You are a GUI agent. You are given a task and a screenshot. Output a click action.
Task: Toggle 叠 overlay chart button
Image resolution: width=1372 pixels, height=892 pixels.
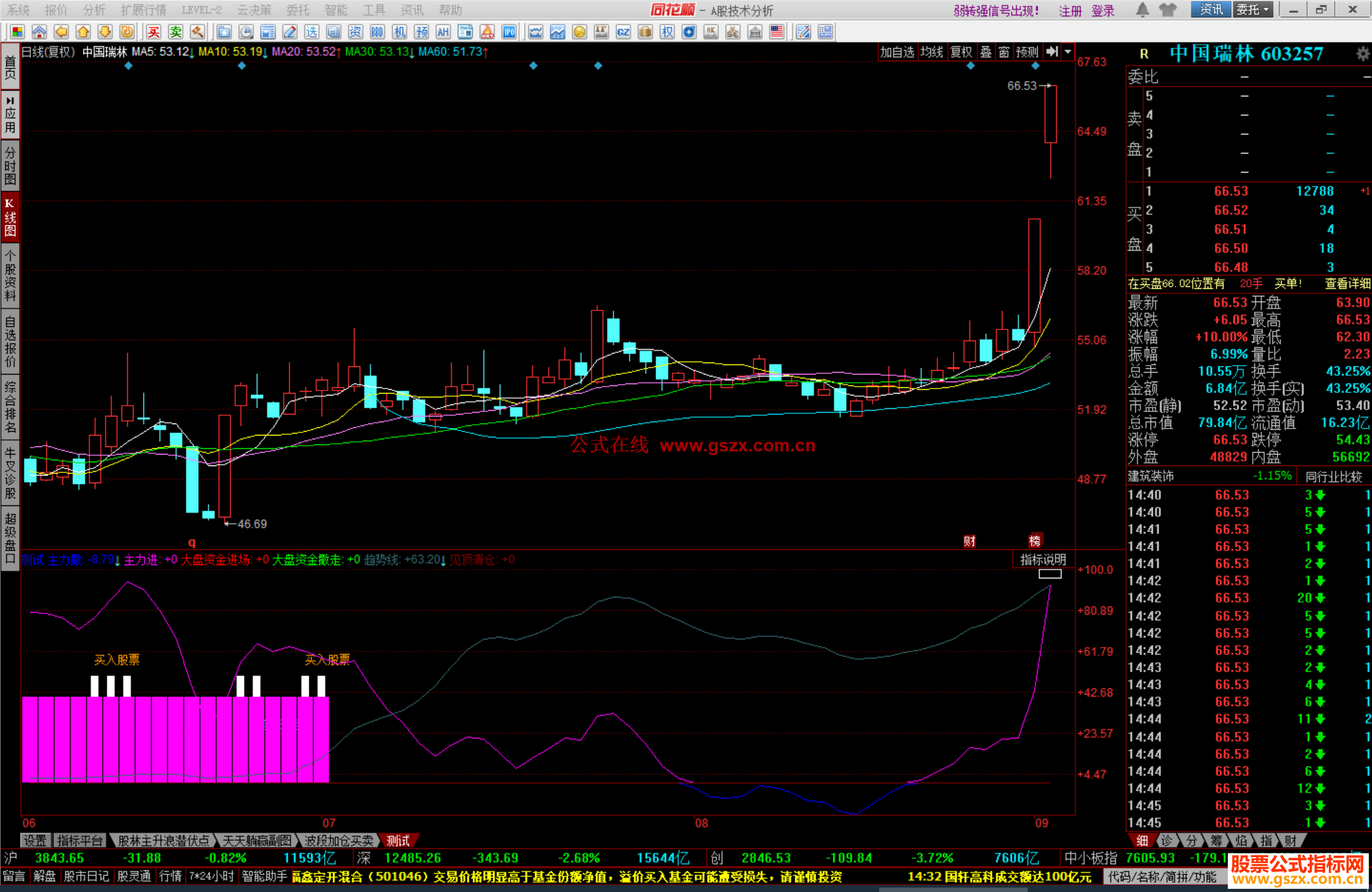(986, 52)
